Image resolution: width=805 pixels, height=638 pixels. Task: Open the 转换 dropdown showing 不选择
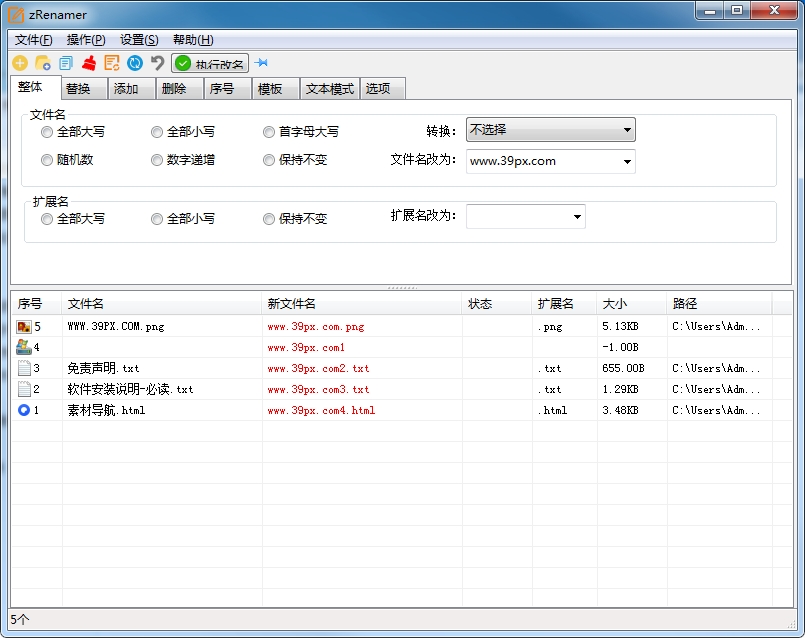pos(550,130)
